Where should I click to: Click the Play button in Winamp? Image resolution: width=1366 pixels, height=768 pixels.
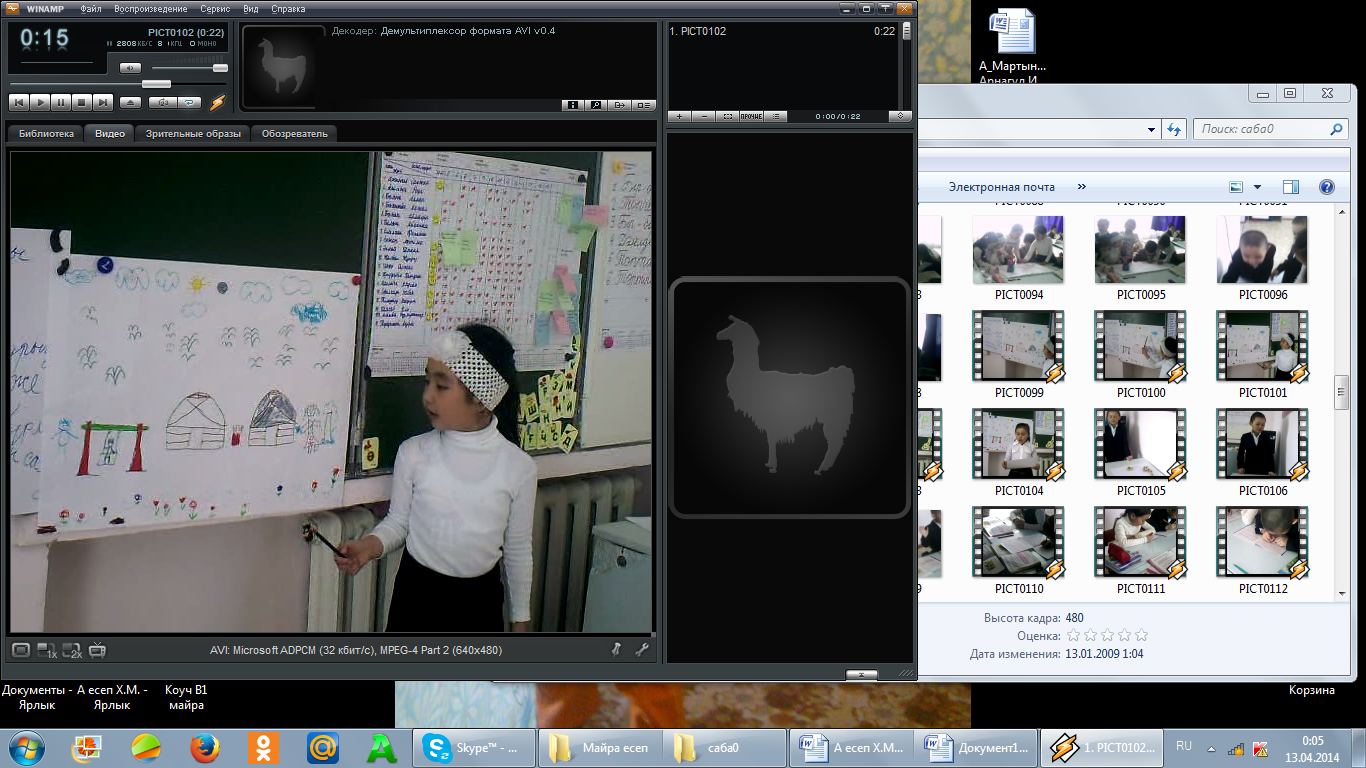[39, 102]
